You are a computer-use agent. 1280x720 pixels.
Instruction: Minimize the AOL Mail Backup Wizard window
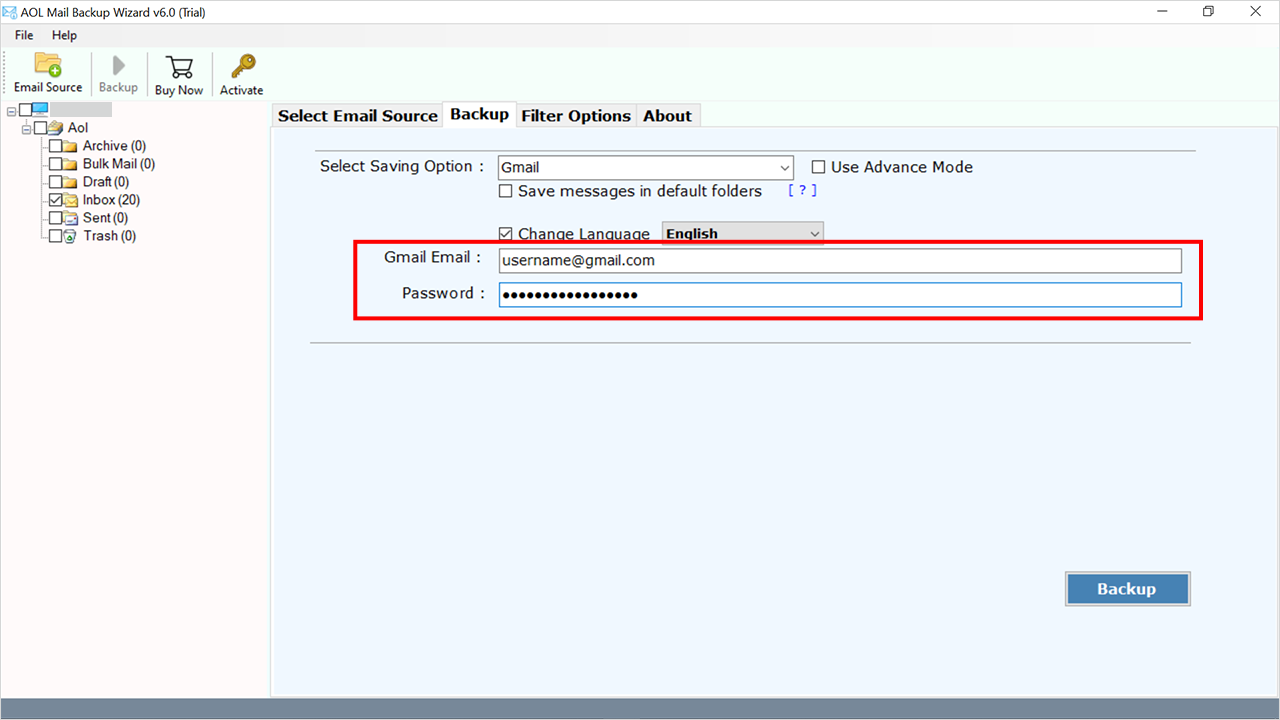coord(1163,11)
